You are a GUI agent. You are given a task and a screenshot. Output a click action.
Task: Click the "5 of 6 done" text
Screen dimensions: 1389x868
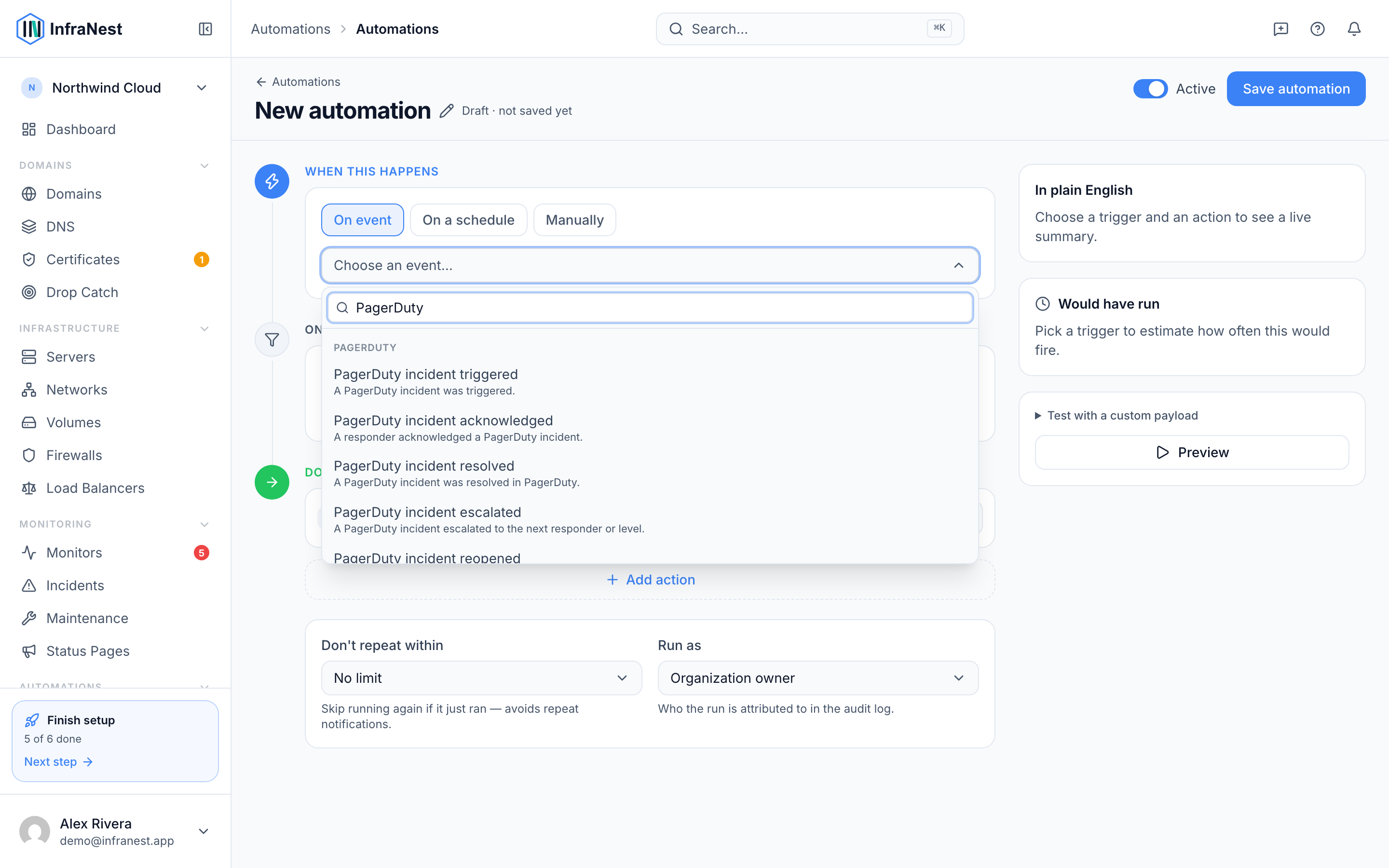[53, 739]
